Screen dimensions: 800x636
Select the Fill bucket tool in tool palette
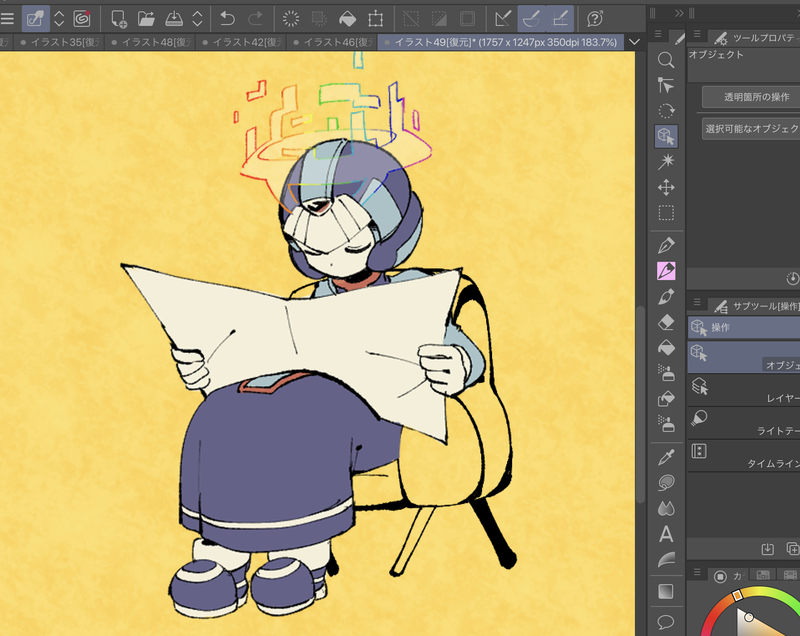[x=666, y=347]
